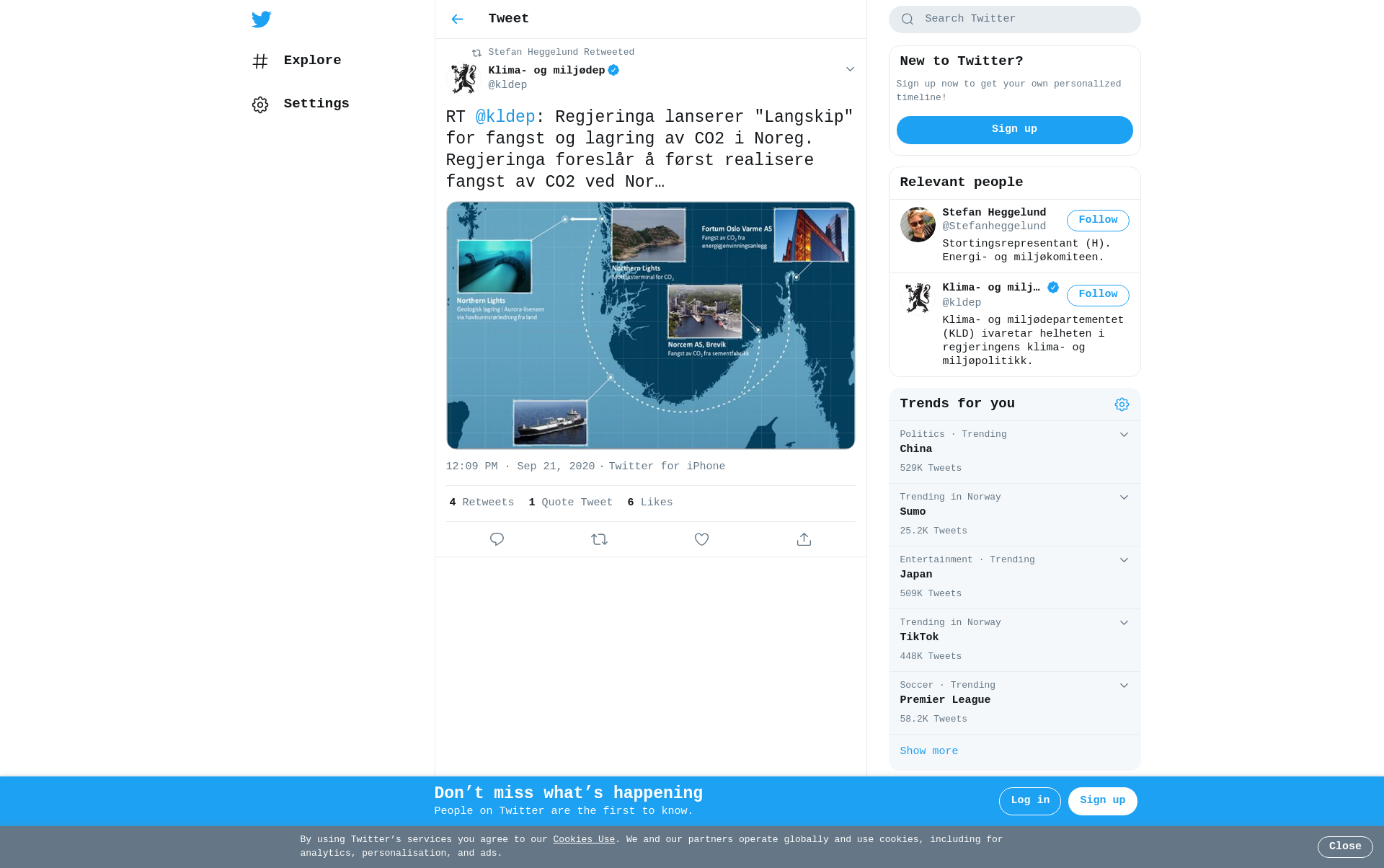The image size is (1384, 868).
Task: Click Klima- og miljødep name in tweet header
Action: 546,71
